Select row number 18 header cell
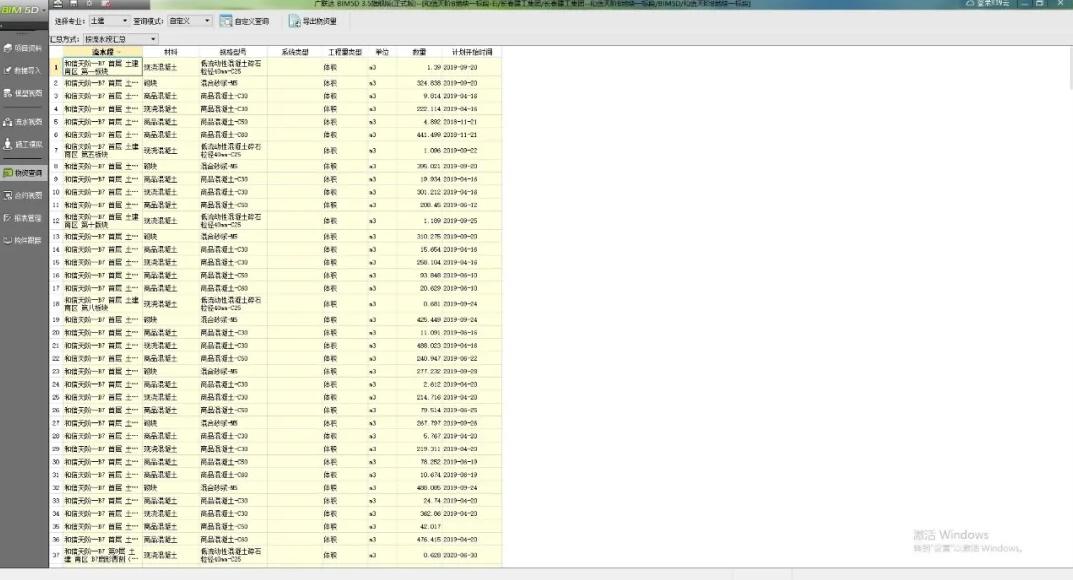Screen dimensions: 1073x580 point(56,304)
